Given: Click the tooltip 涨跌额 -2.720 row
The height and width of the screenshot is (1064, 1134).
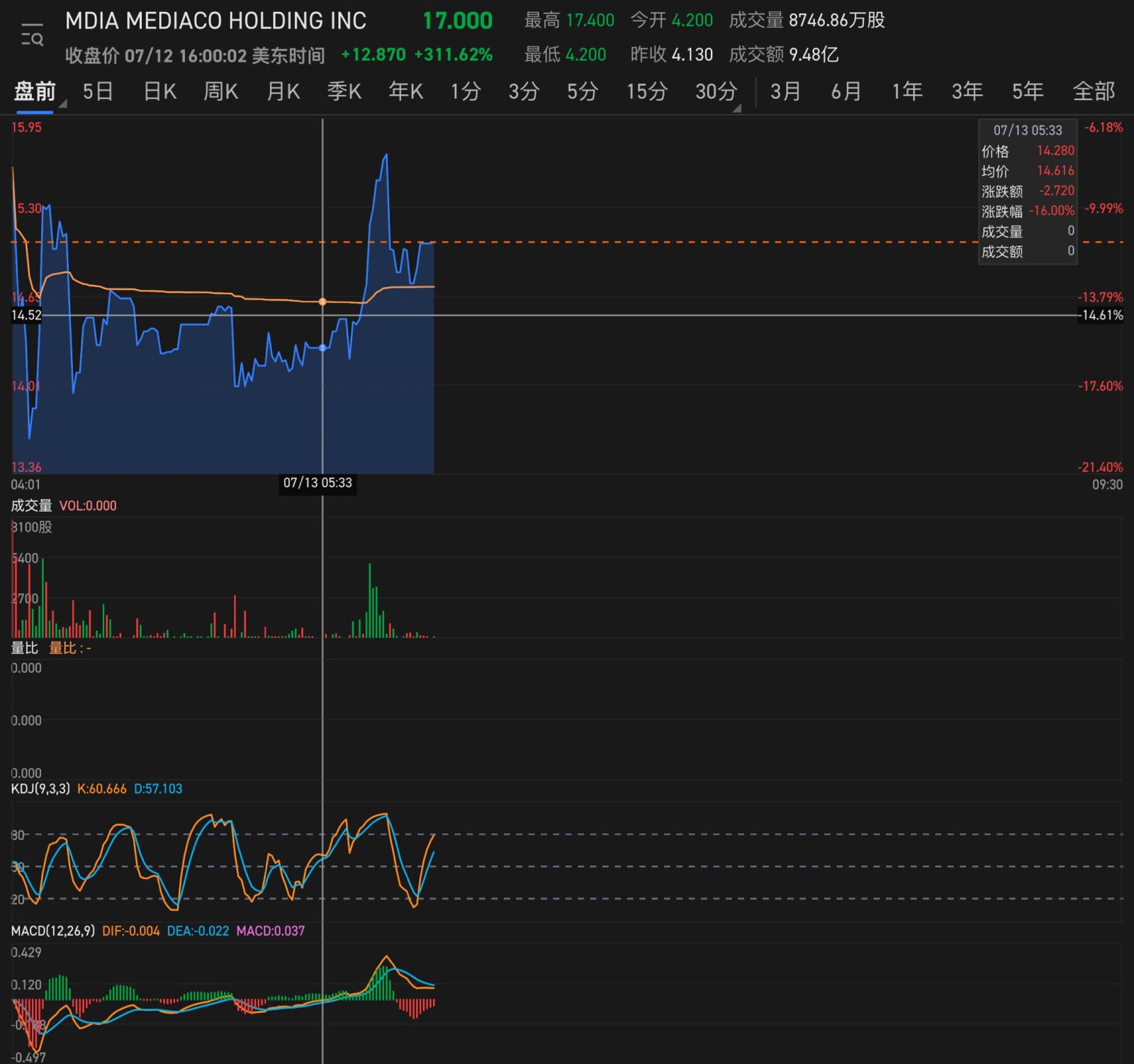Looking at the screenshot, I should click(1028, 191).
